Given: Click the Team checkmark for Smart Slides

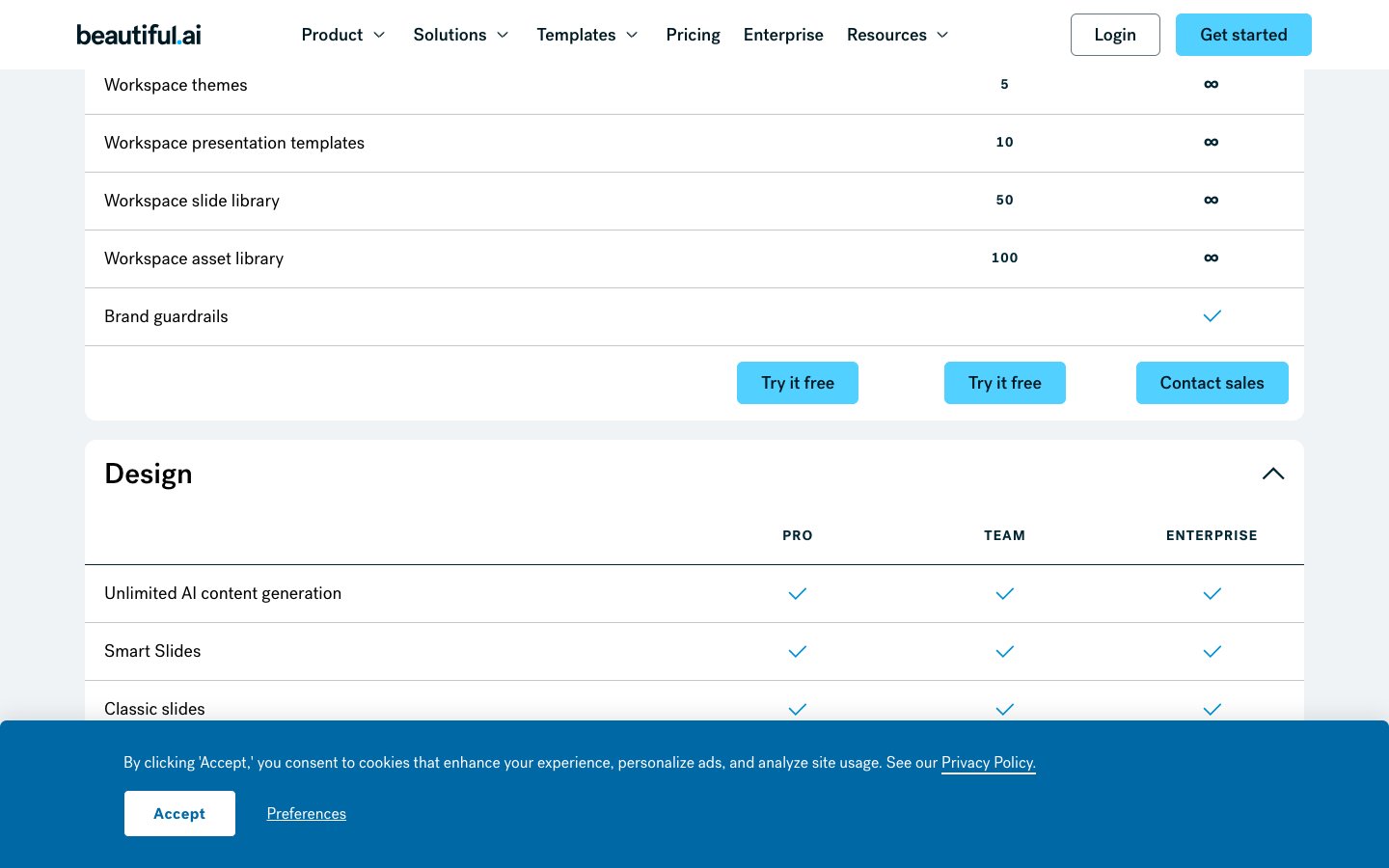Looking at the screenshot, I should click(1004, 652).
